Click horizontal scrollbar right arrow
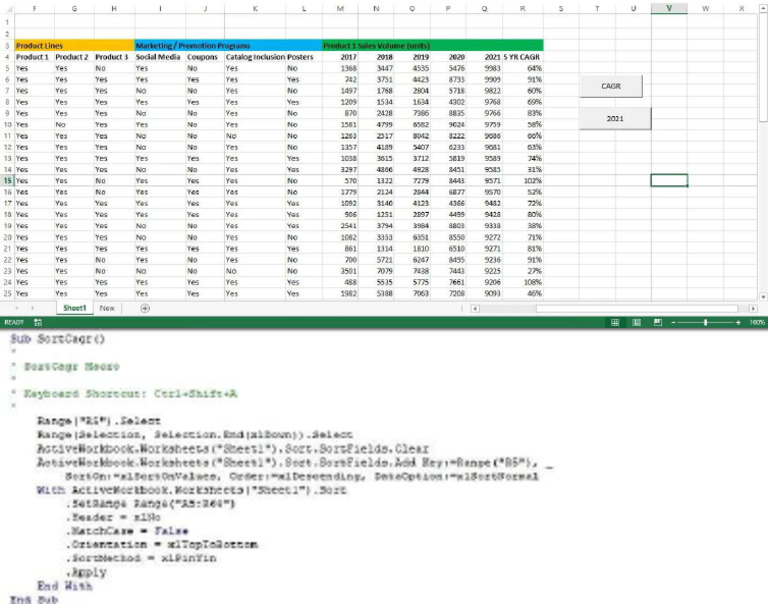This screenshot has width=768, height=604. (x=752, y=309)
